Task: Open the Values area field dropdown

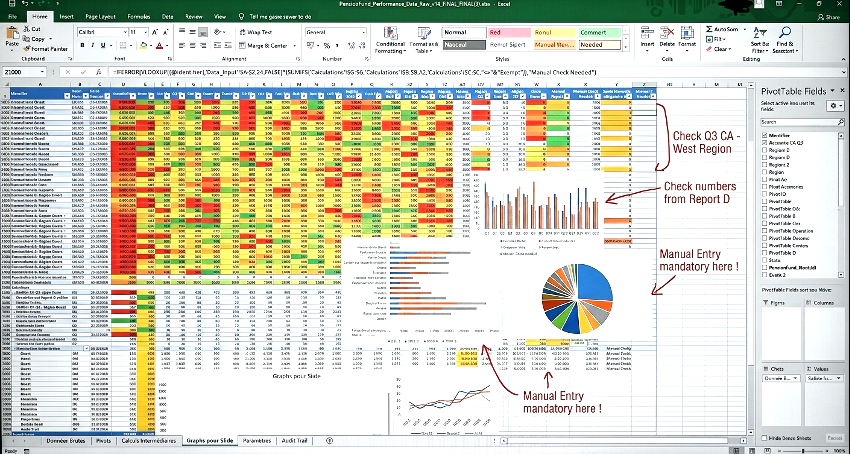Action: [840, 378]
